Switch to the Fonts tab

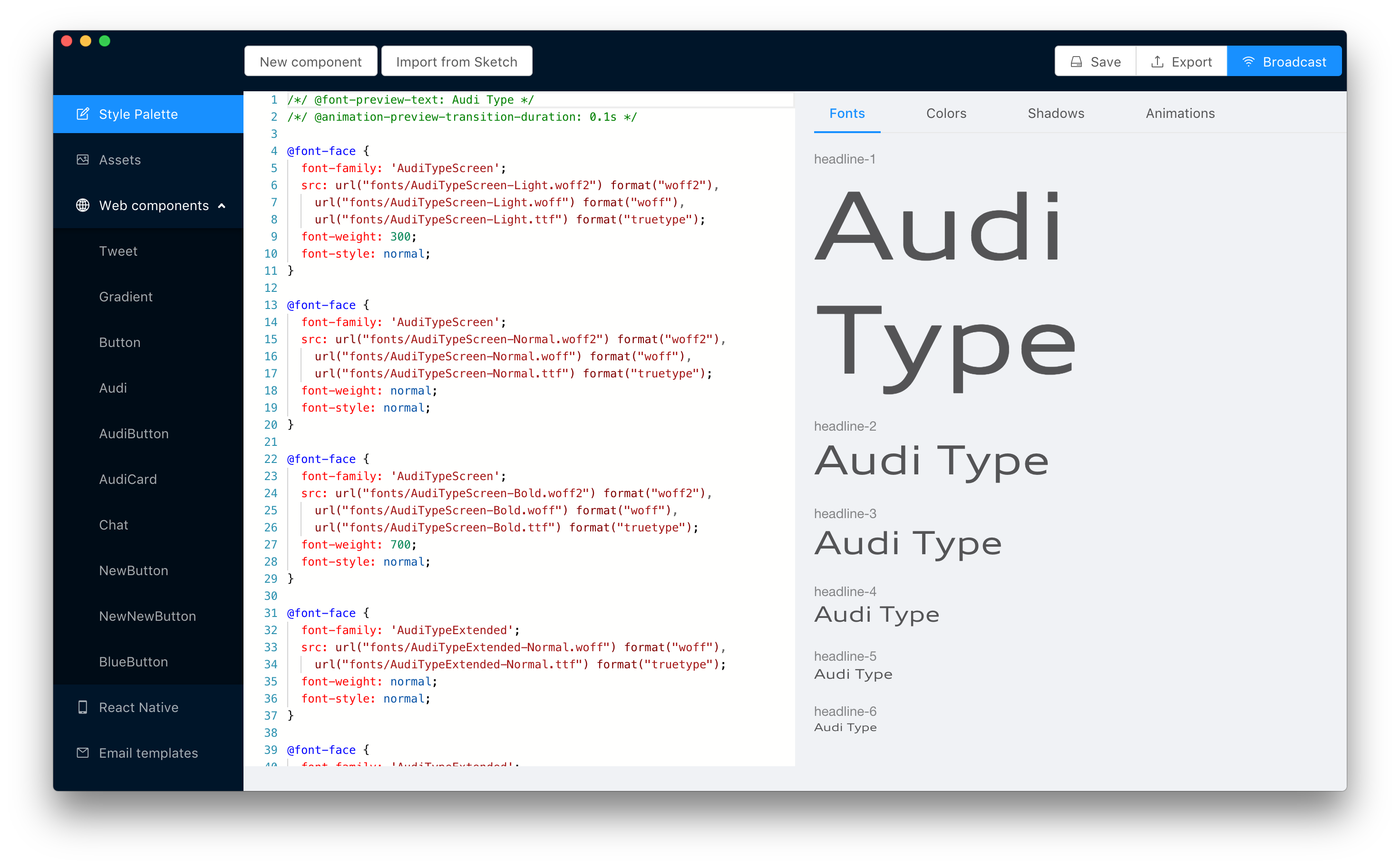coord(846,114)
